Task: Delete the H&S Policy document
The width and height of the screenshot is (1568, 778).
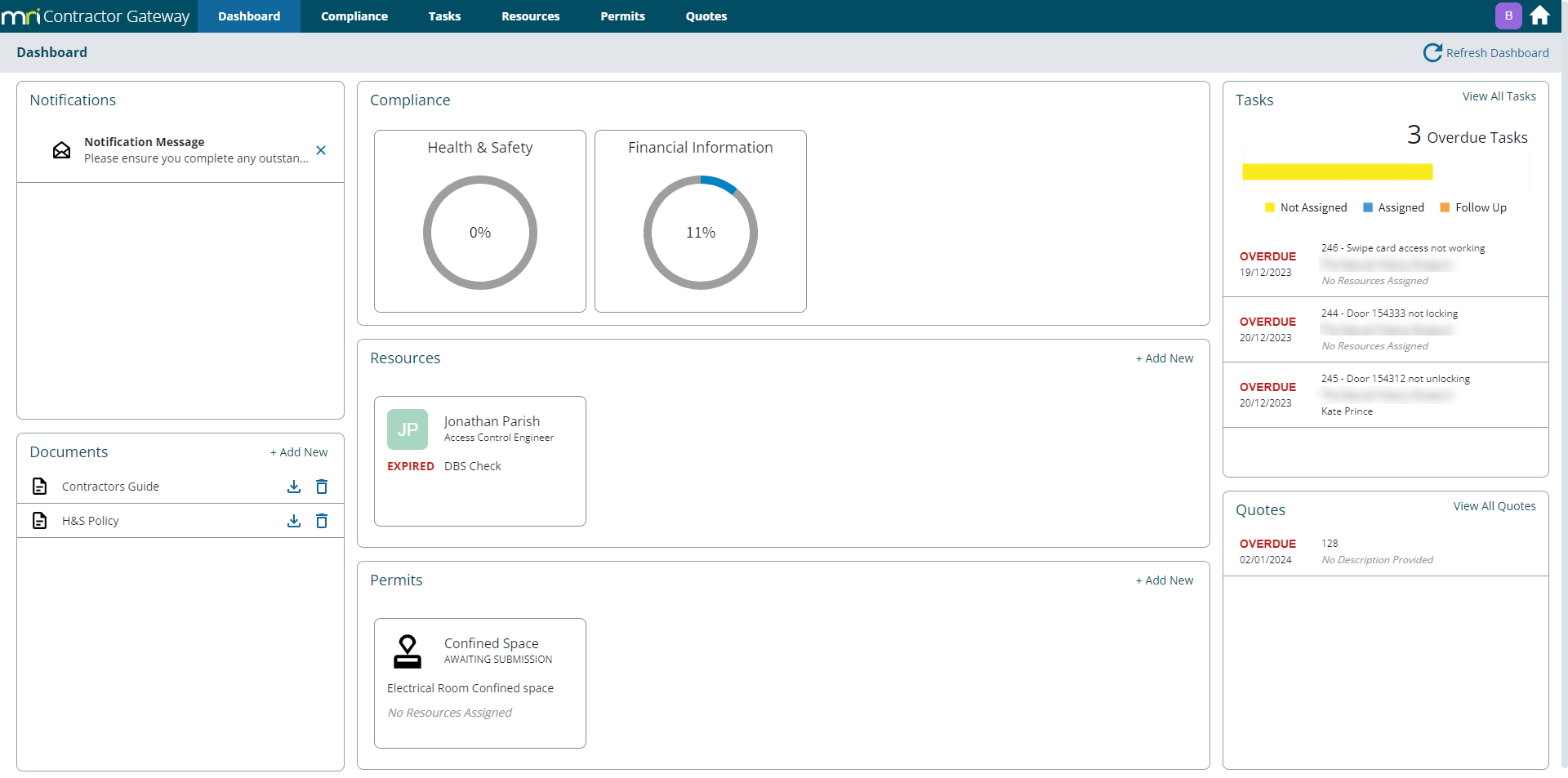Action: (322, 521)
